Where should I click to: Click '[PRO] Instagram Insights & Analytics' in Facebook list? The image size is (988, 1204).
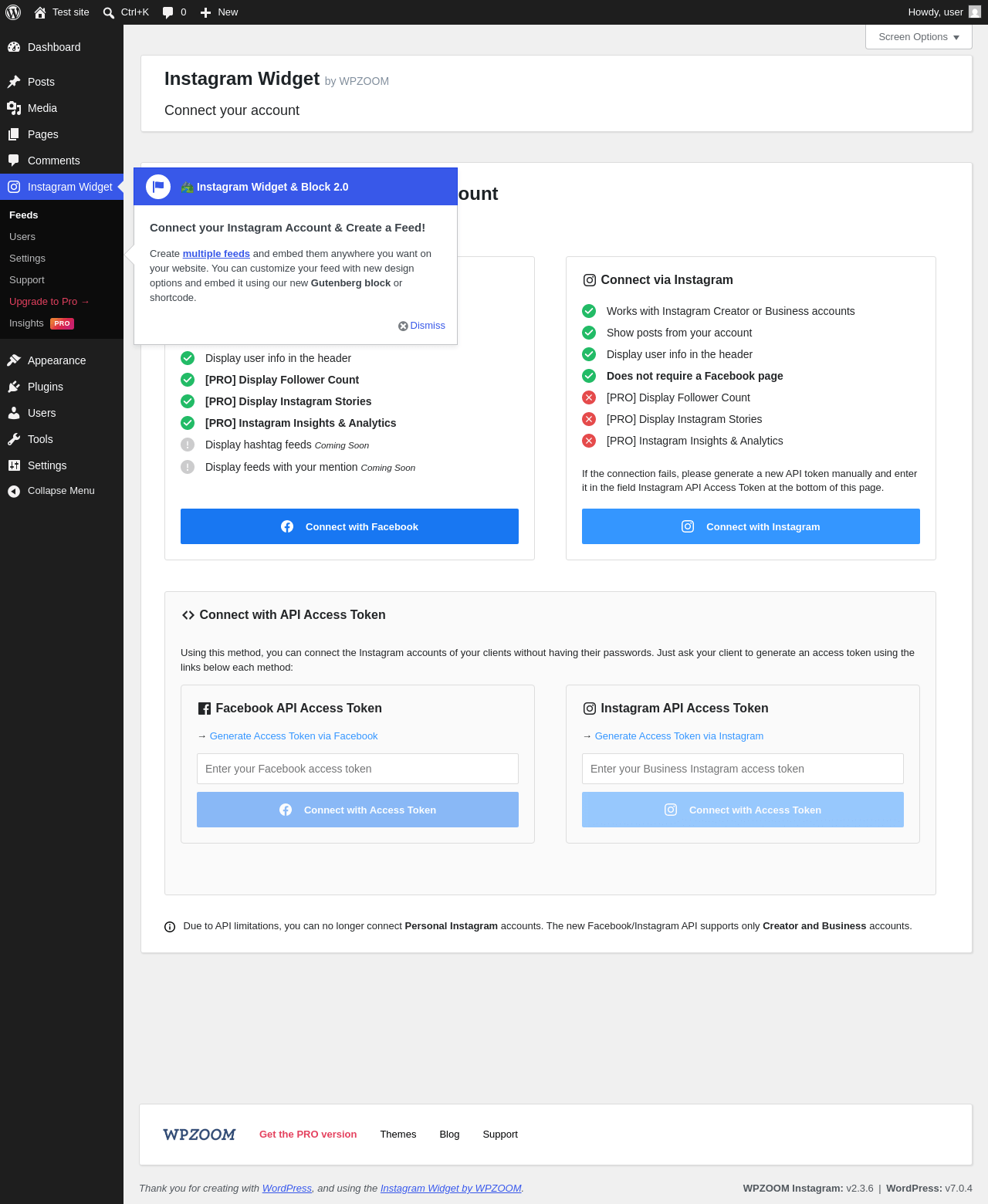(300, 423)
